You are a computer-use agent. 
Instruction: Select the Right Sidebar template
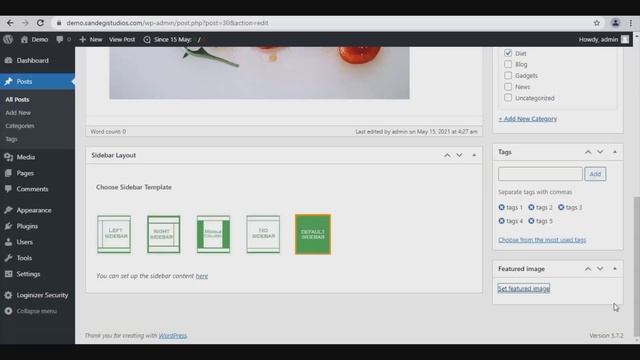pyautogui.click(x=164, y=234)
